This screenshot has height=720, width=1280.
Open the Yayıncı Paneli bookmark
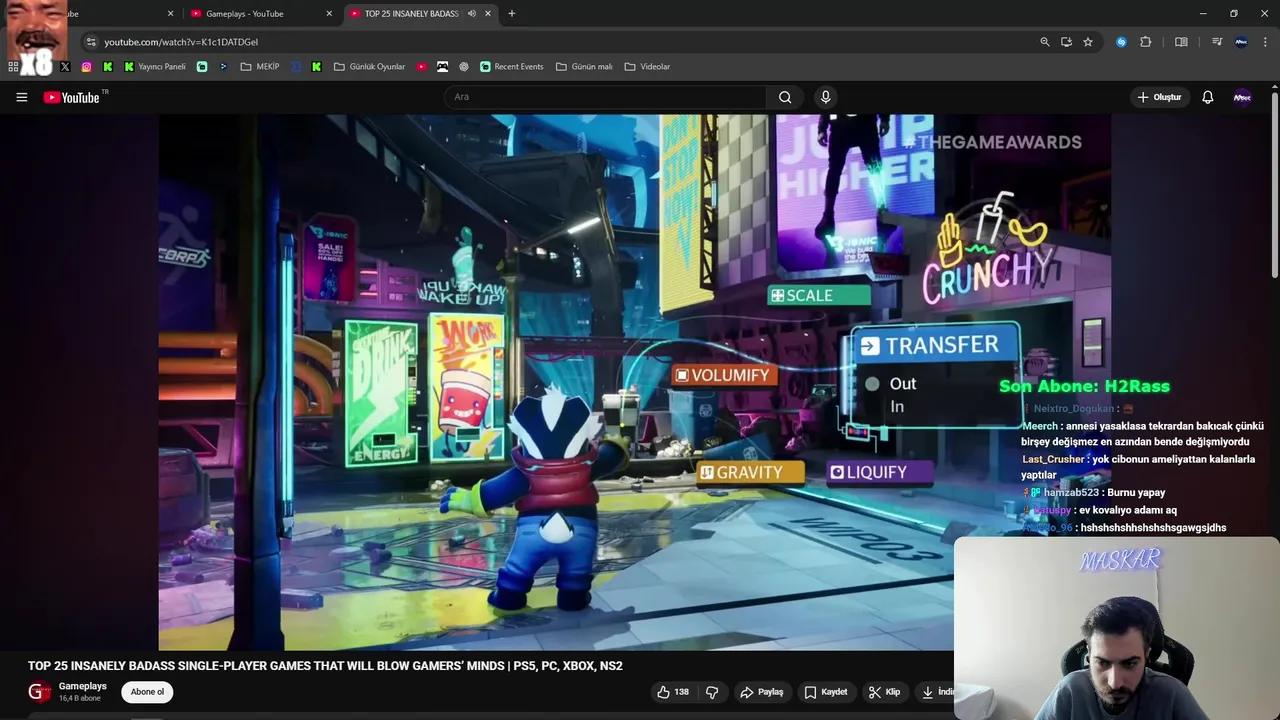[155, 67]
